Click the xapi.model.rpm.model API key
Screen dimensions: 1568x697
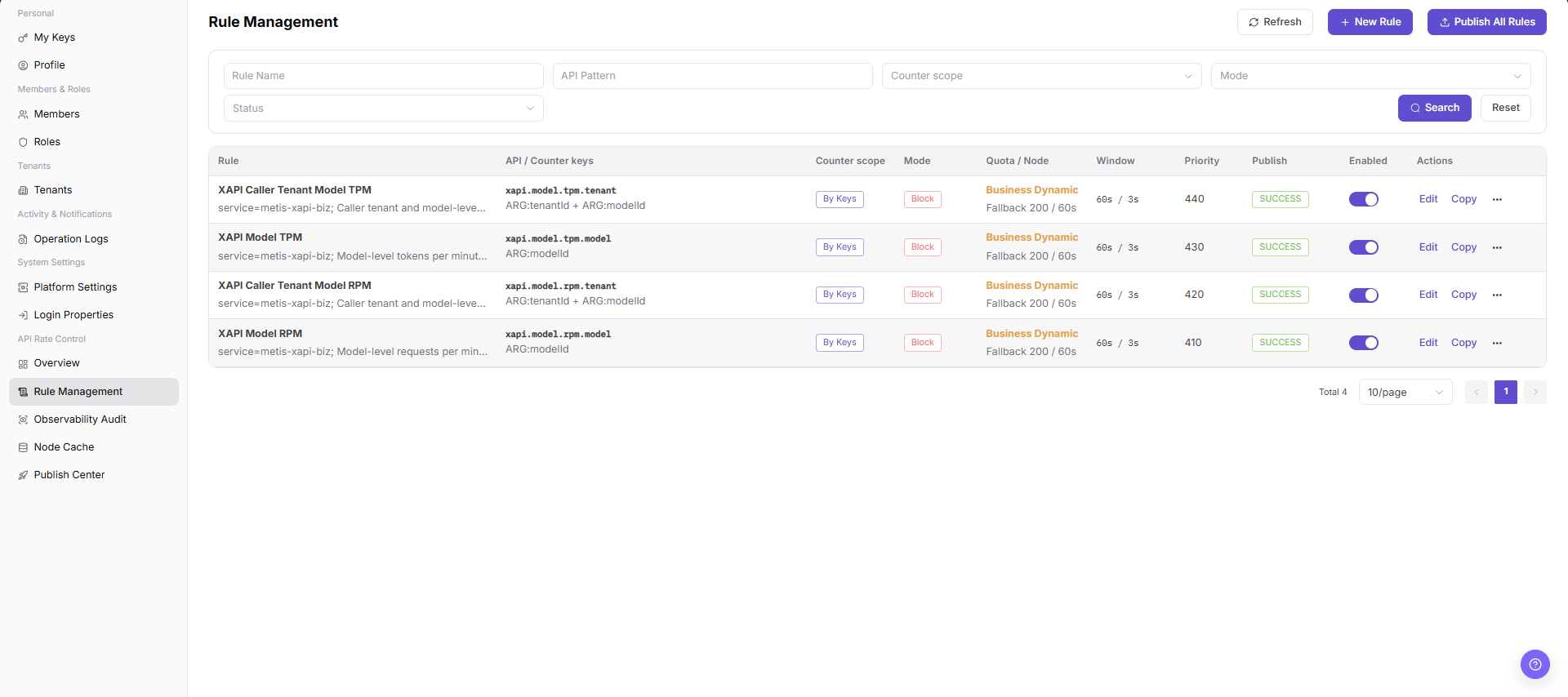pos(558,335)
